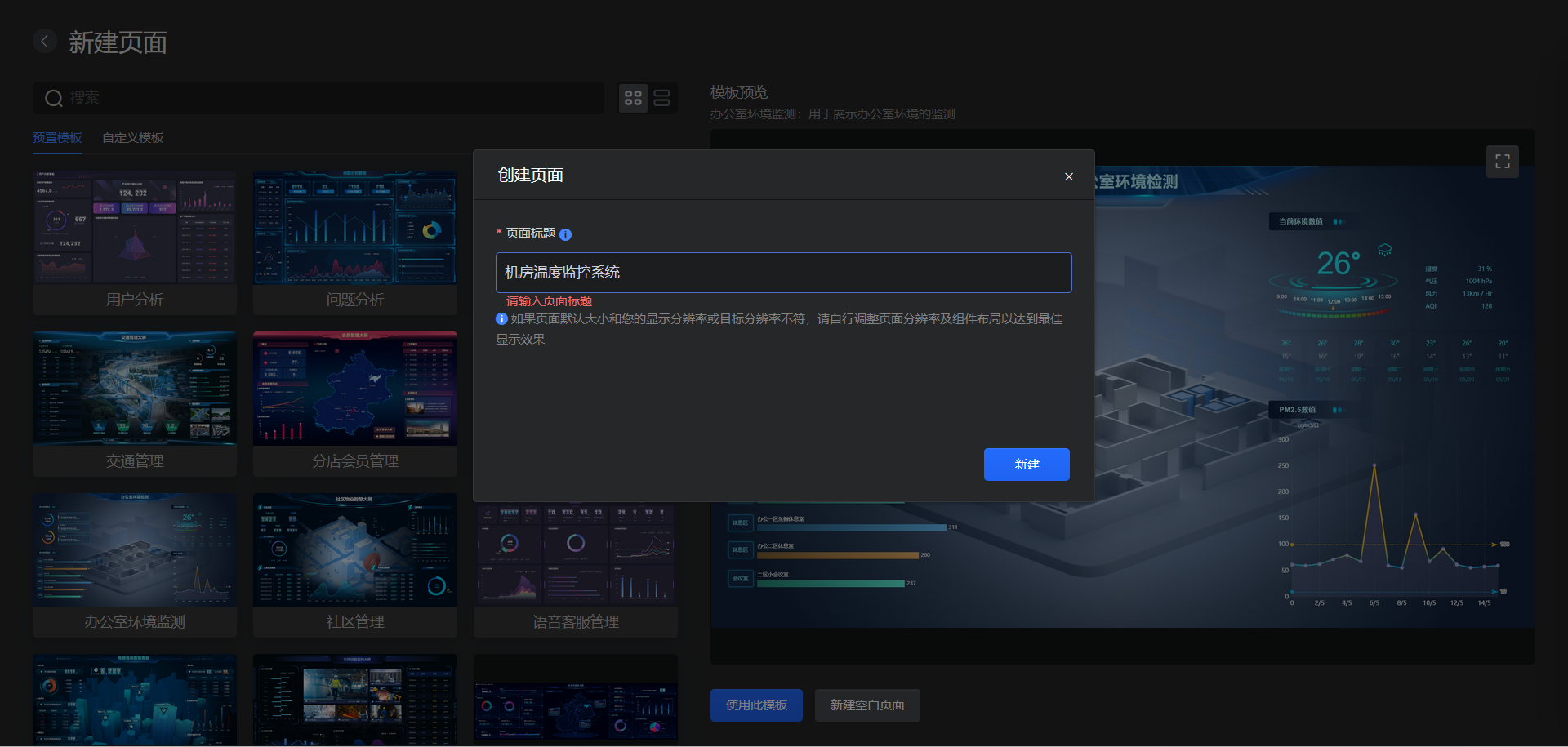Image resolution: width=1568 pixels, height=747 pixels.
Task: Click the search magnifier icon
Action: point(54,98)
